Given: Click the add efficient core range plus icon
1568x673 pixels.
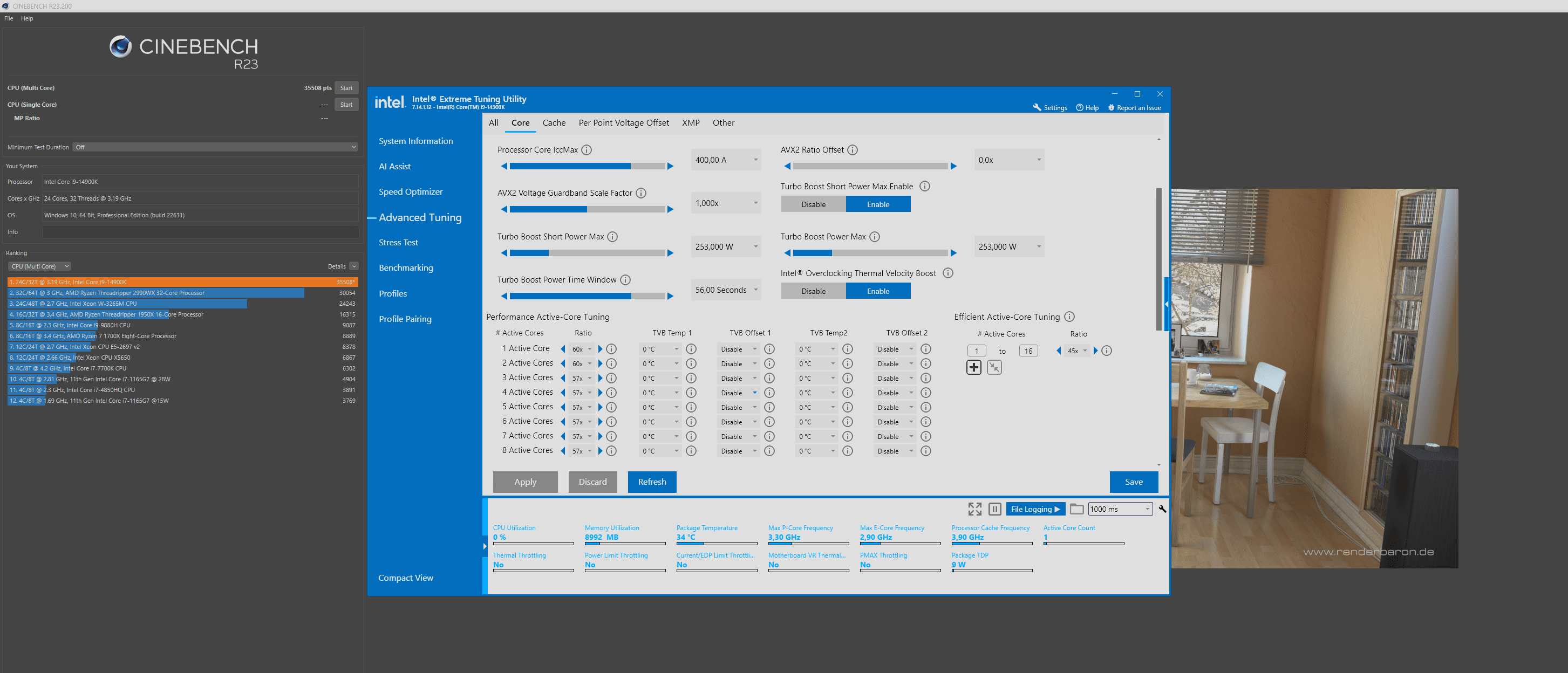Looking at the screenshot, I should [x=973, y=367].
